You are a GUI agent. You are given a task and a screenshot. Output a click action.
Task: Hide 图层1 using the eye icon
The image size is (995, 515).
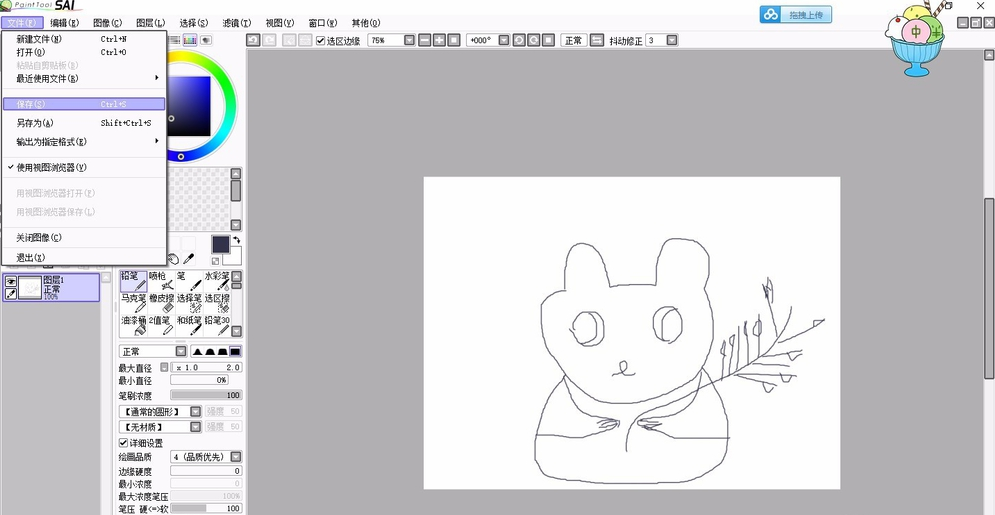click(x=11, y=282)
